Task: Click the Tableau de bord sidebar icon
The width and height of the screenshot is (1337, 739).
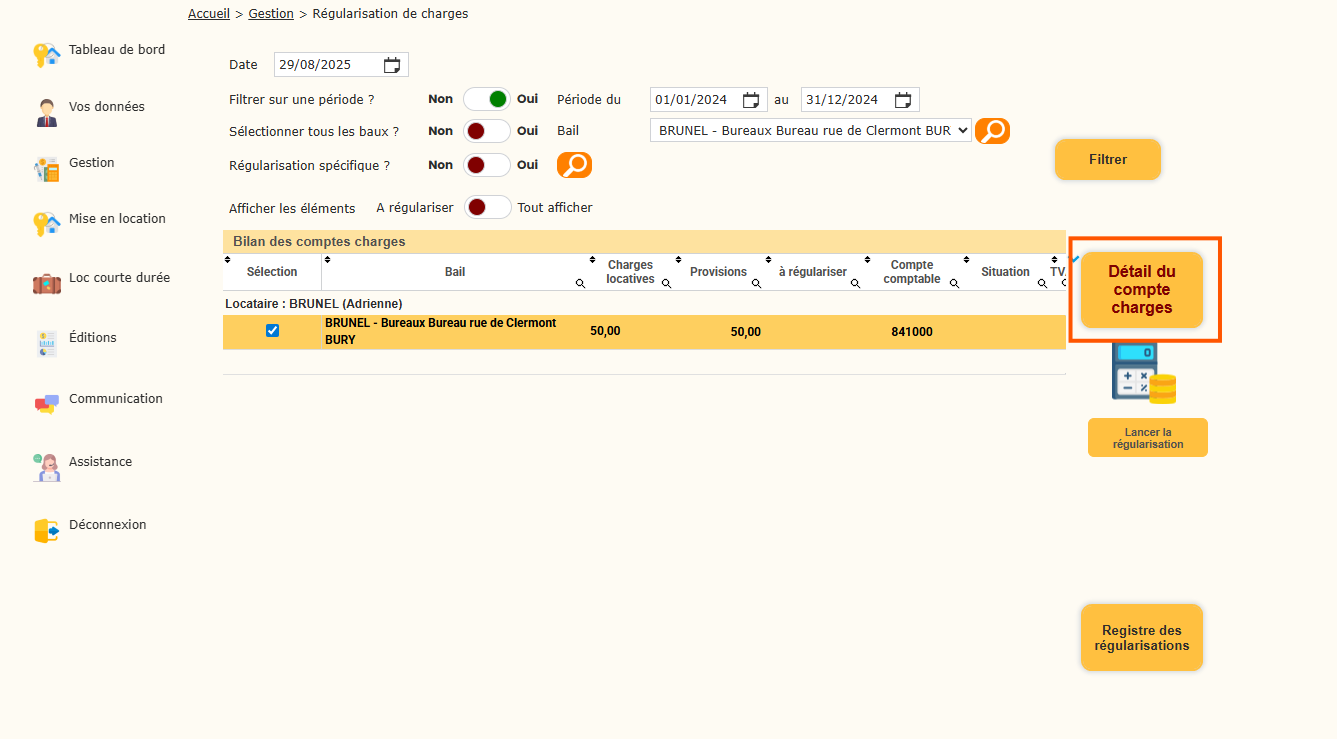Action: (x=46, y=54)
